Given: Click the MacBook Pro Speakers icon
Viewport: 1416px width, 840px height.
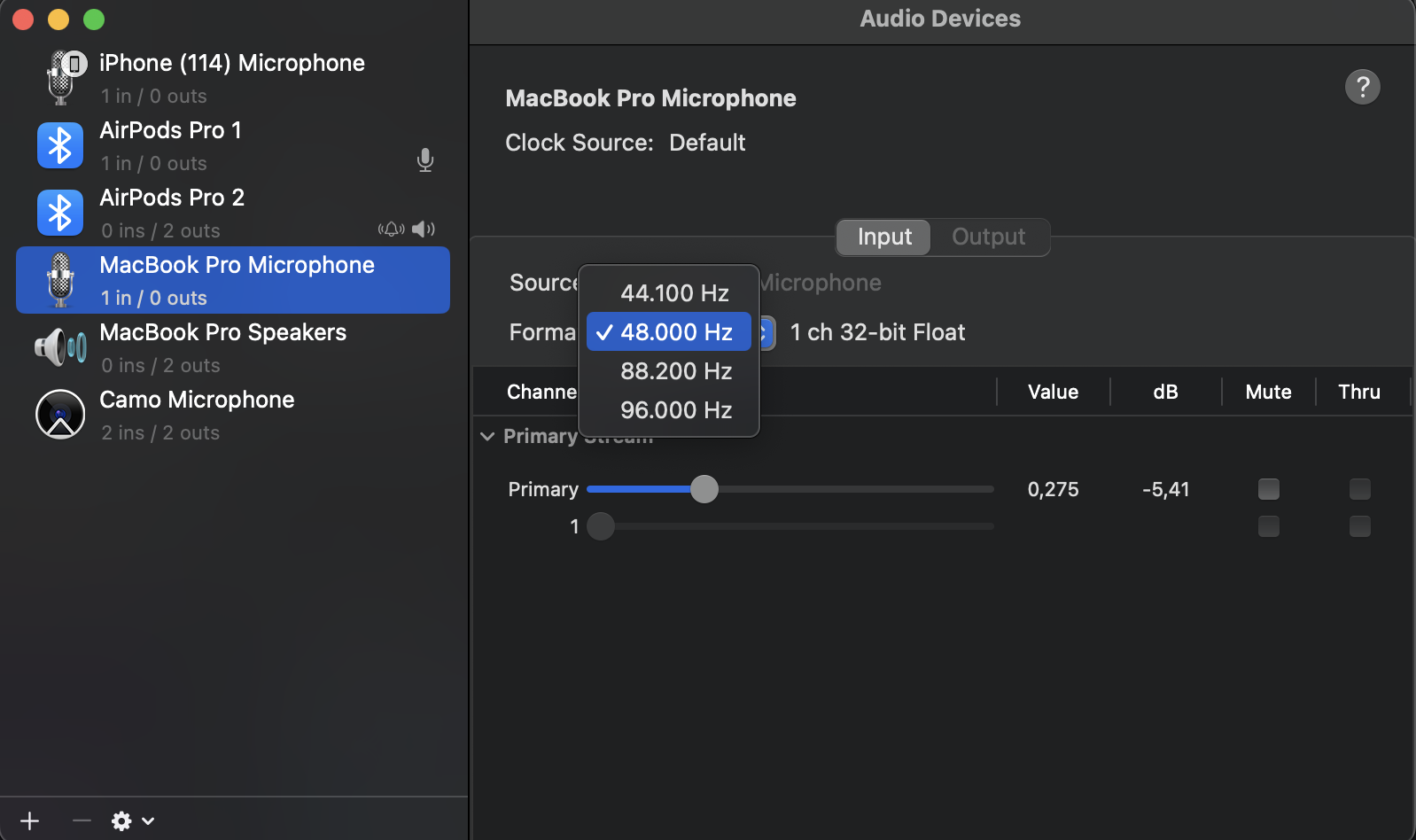Looking at the screenshot, I should pyautogui.click(x=60, y=347).
